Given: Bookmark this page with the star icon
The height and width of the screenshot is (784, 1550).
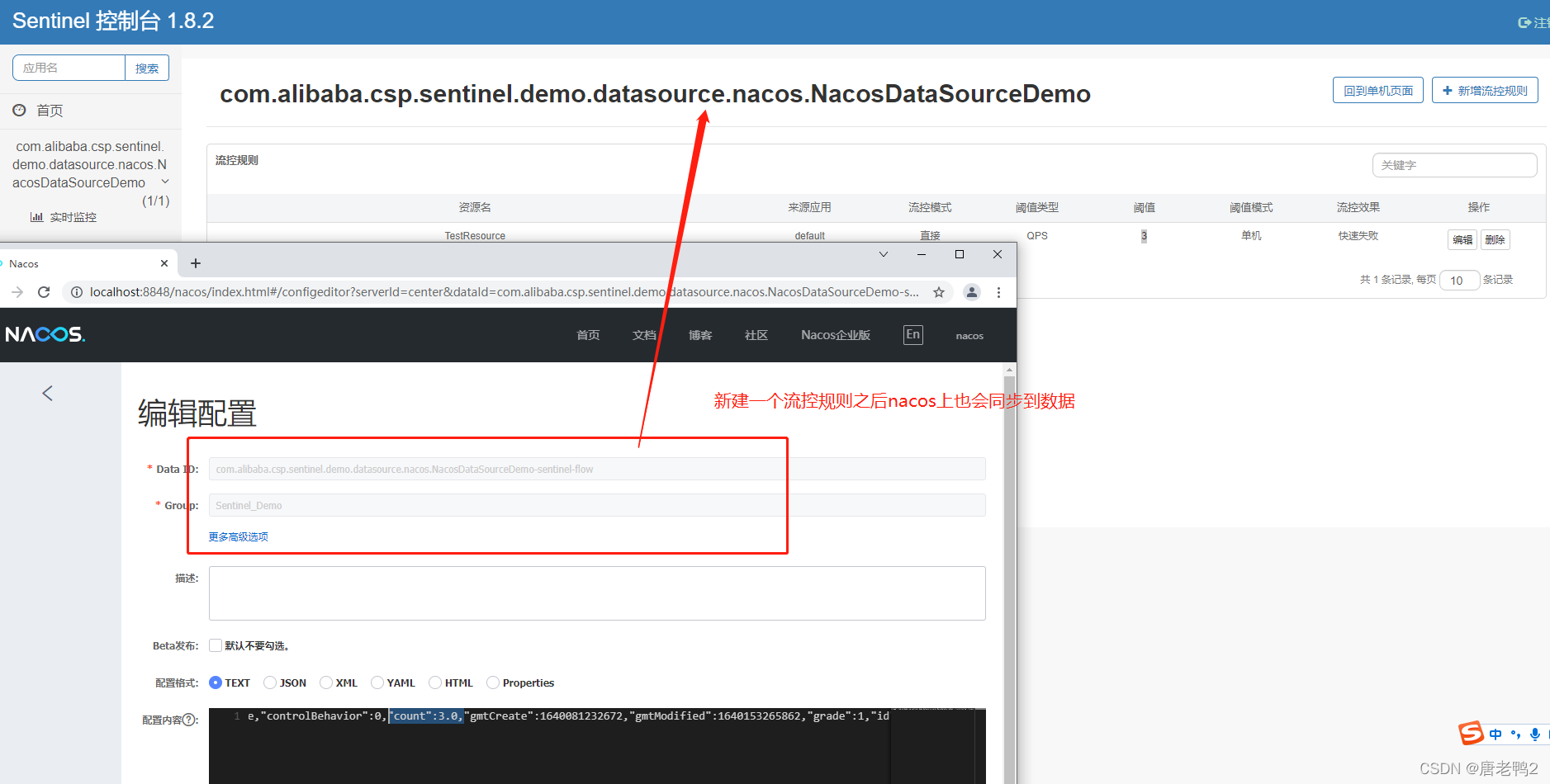Looking at the screenshot, I should point(939,292).
